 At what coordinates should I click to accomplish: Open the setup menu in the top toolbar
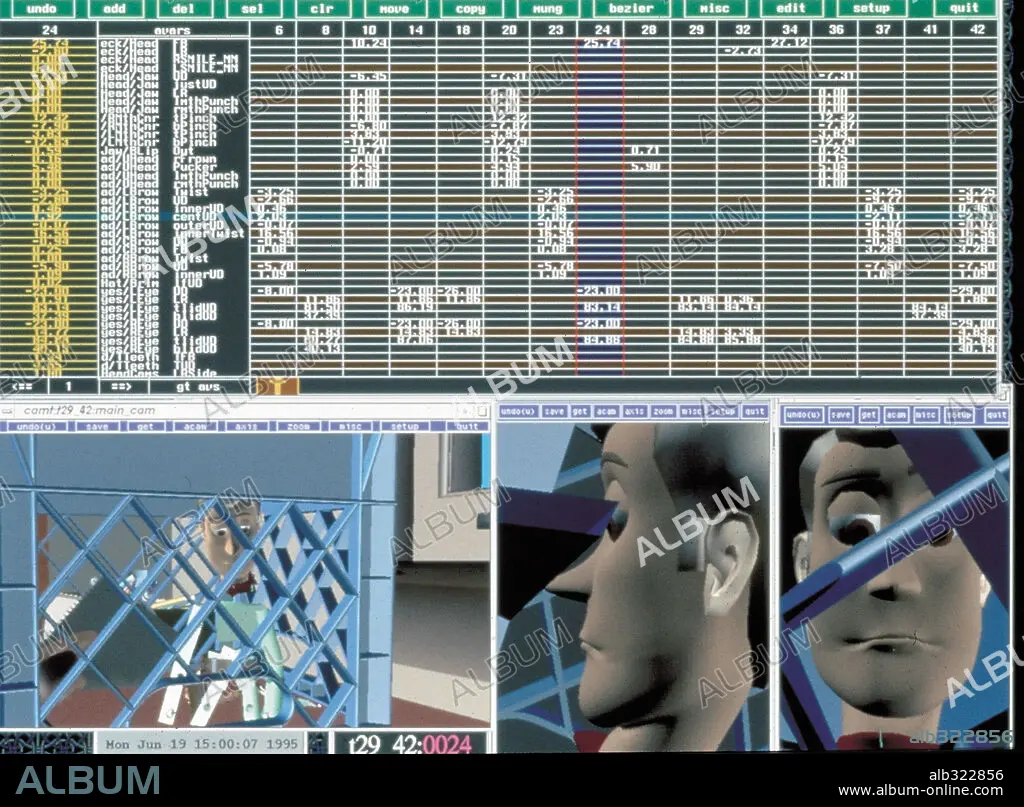(871, 8)
